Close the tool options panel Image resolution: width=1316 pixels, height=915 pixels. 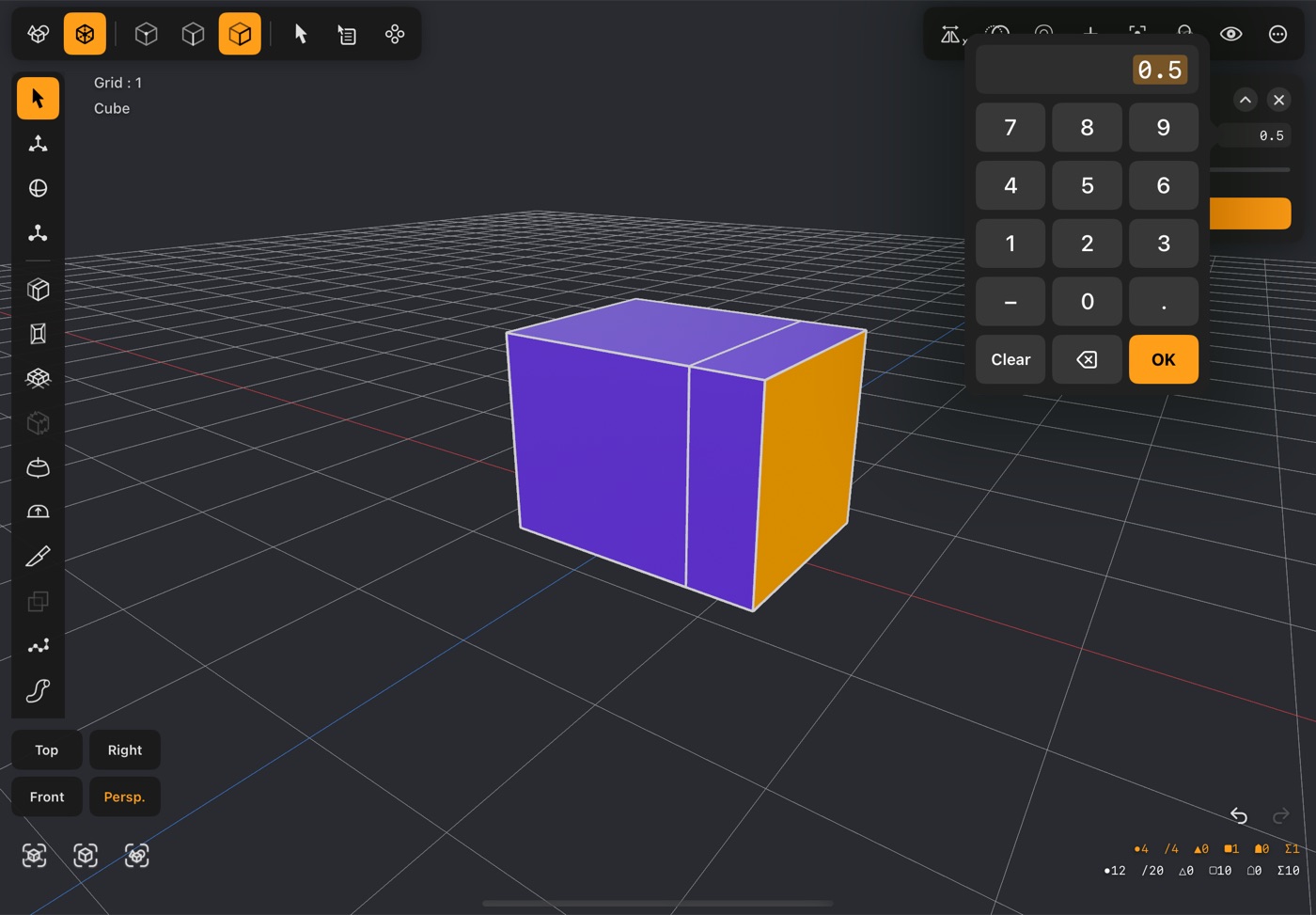pyautogui.click(x=1278, y=100)
